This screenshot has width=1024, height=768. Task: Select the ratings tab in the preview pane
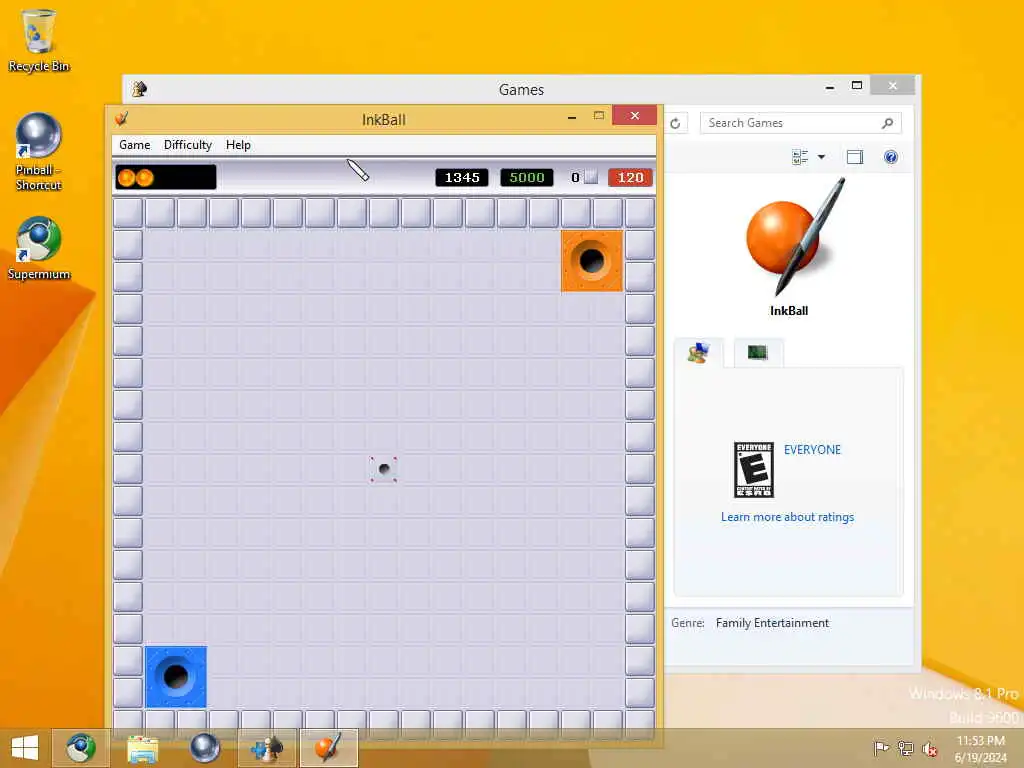[x=699, y=353]
